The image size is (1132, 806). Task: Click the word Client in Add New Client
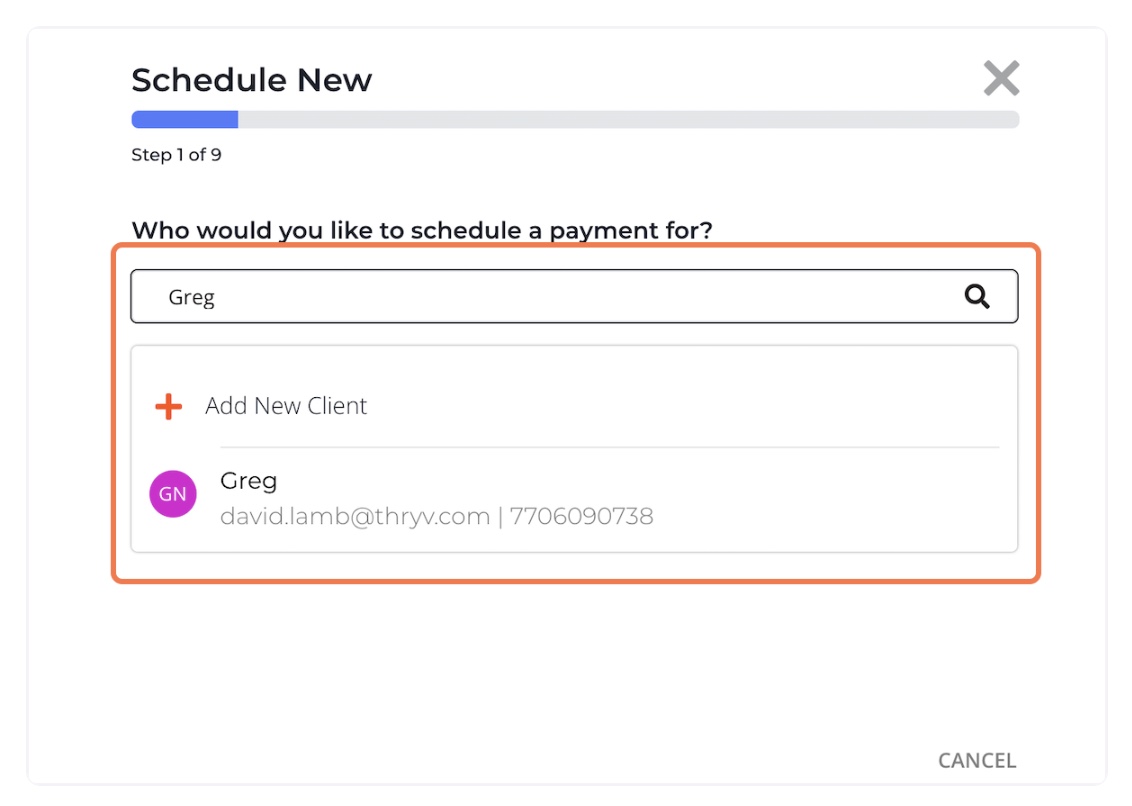(336, 406)
